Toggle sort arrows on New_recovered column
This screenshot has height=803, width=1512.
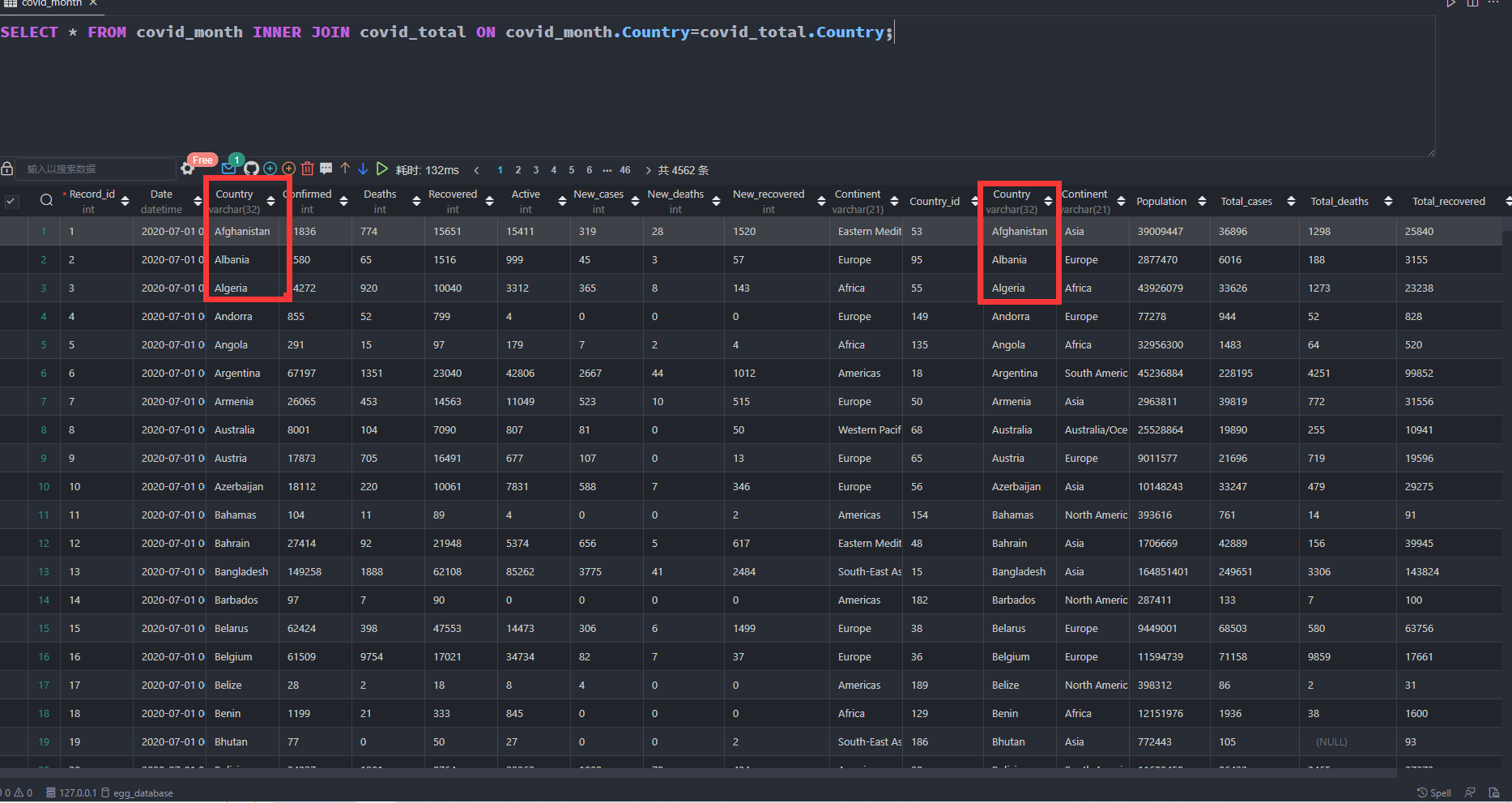click(821, 201)
